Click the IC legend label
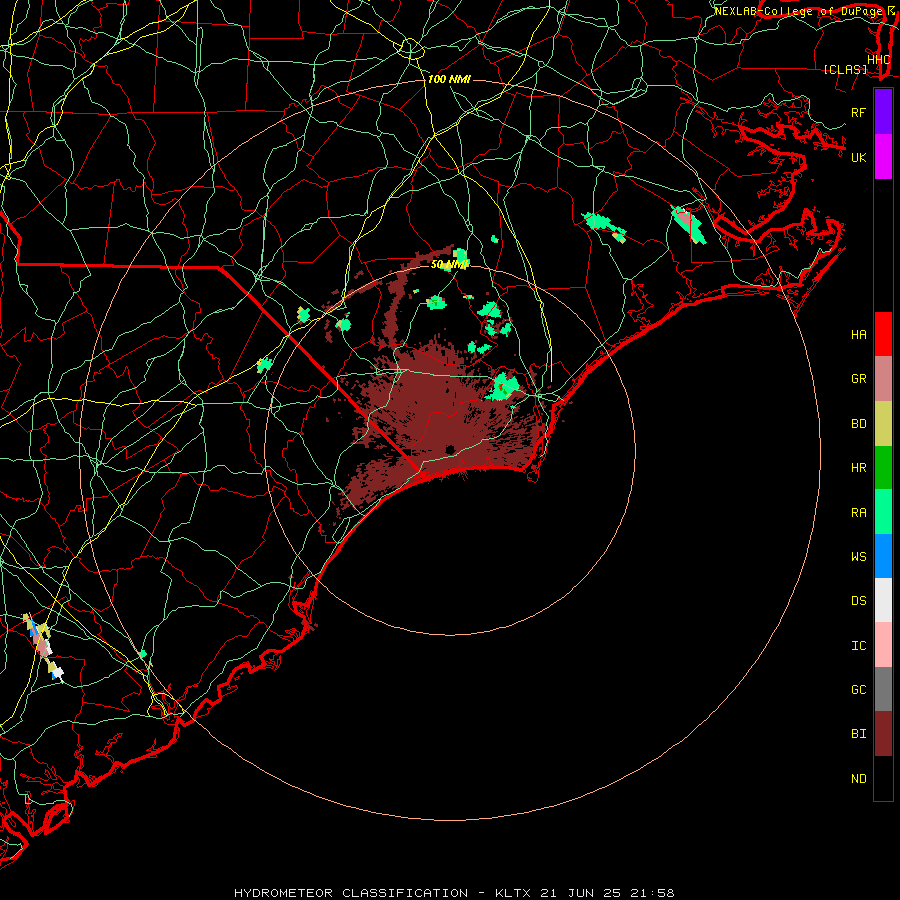 tap(858, 646)
